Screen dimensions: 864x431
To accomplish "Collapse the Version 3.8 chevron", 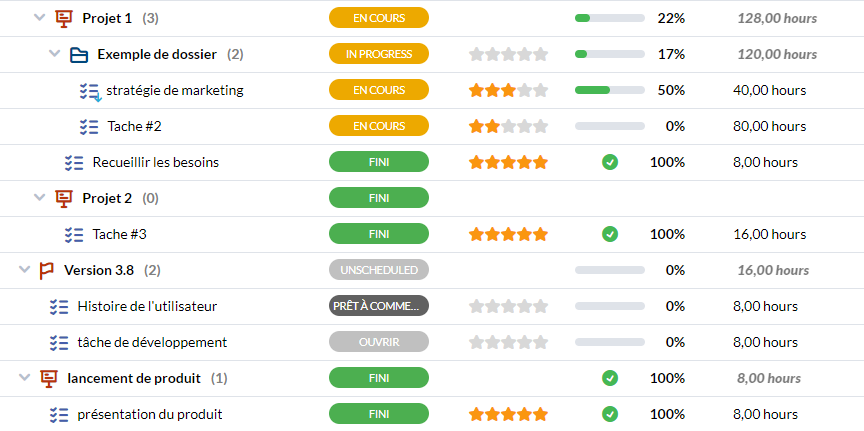I will tap(24, 270).
